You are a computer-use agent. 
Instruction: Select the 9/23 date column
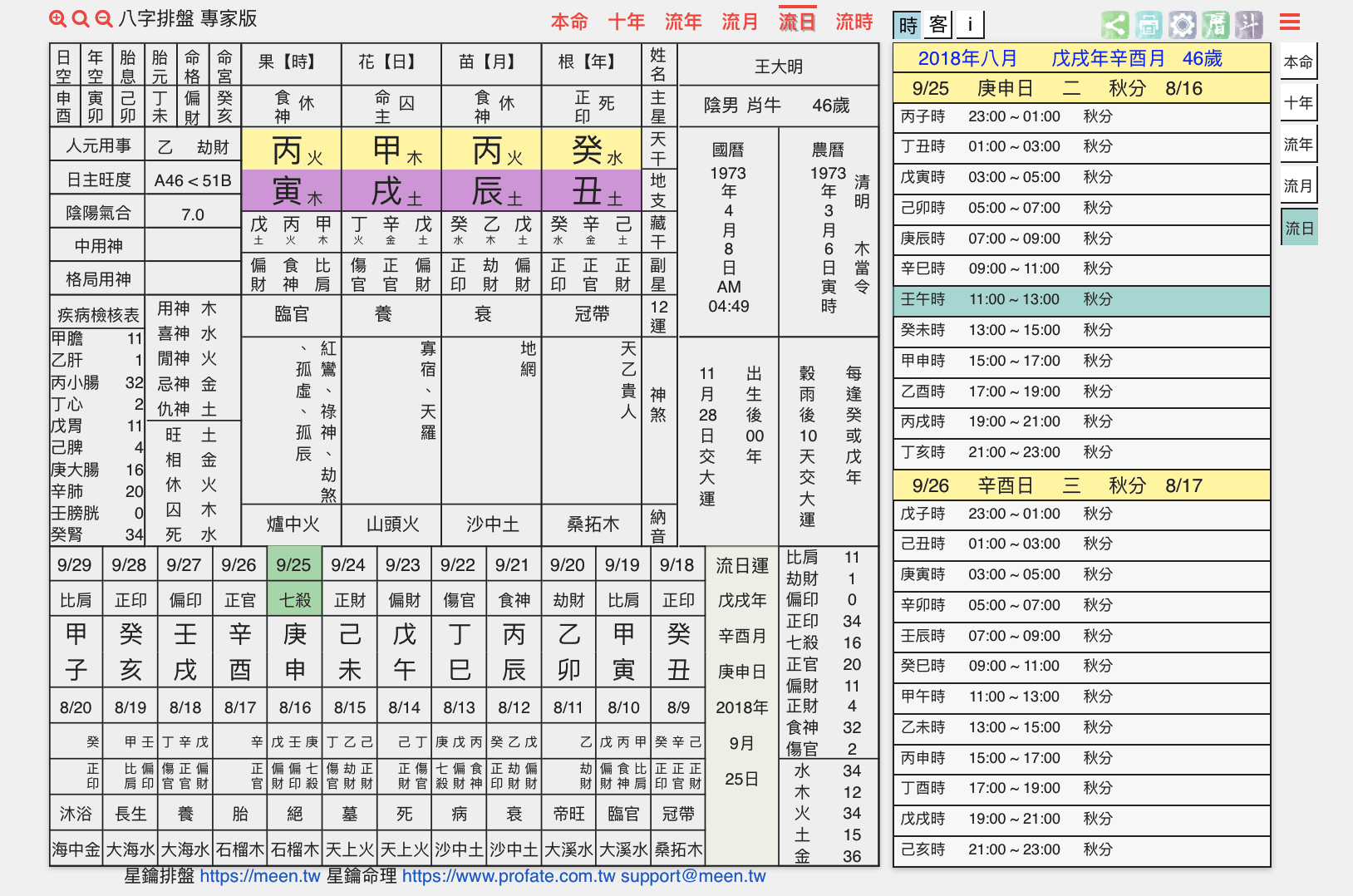[x=404, y=565]
